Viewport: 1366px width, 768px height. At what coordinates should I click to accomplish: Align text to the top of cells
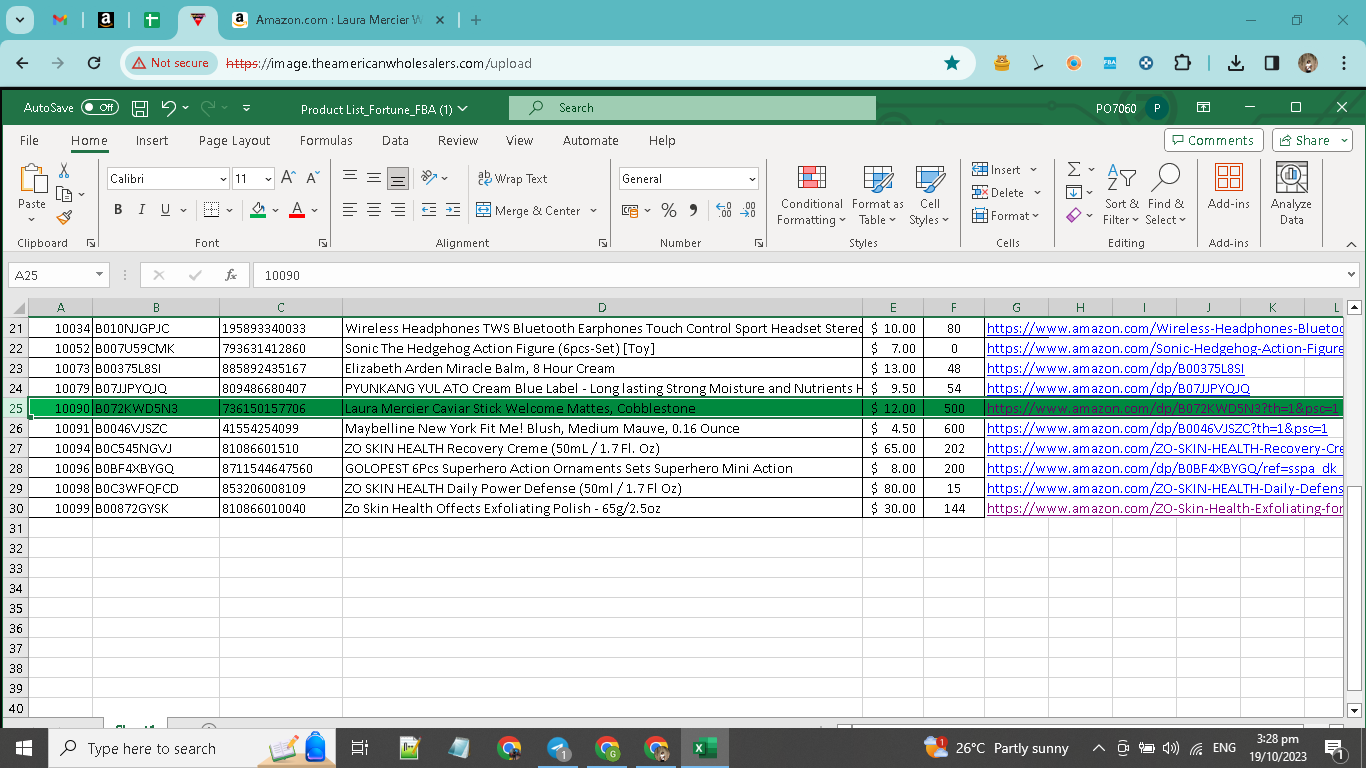[350, 178]
